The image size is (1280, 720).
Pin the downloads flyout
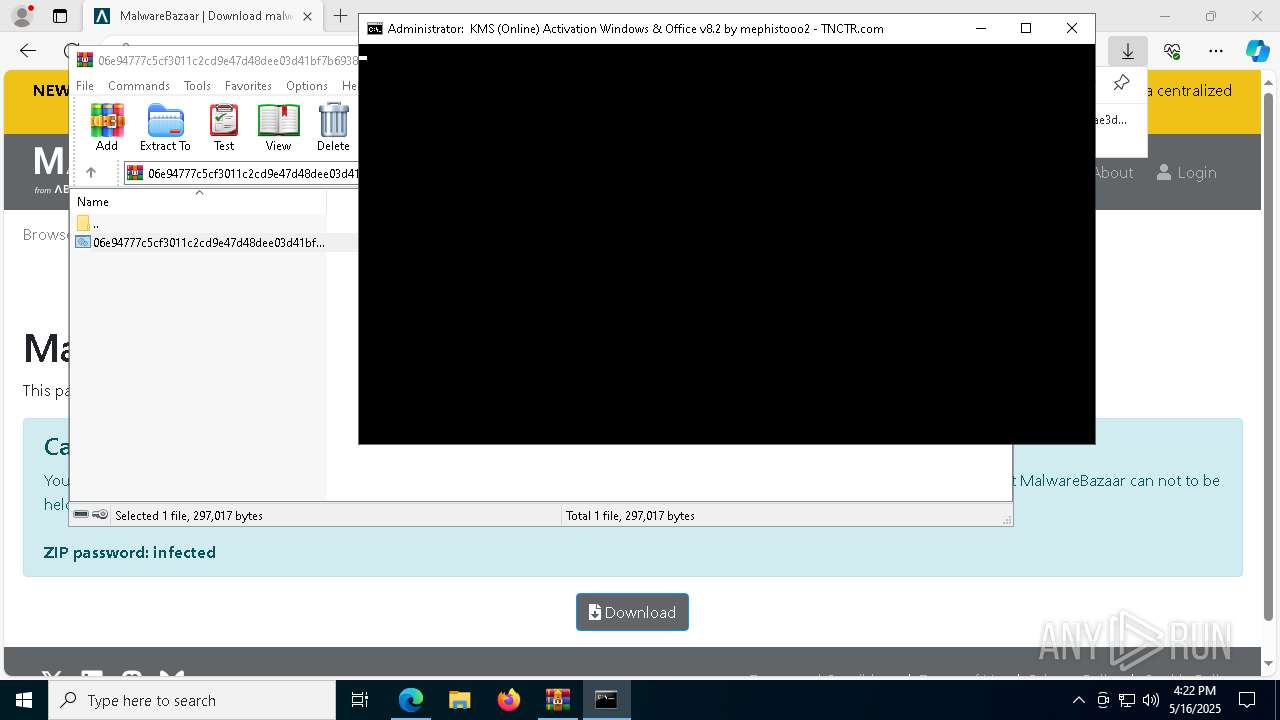pos(1121,84)
